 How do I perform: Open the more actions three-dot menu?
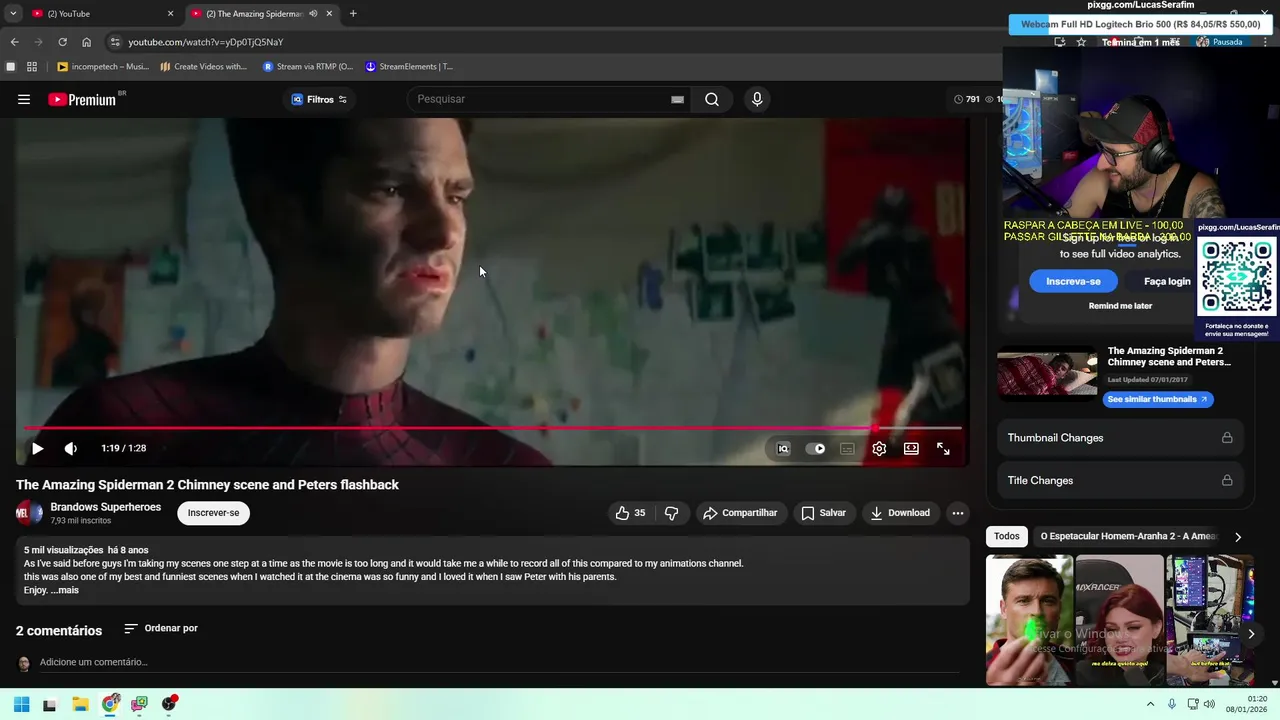[x=957, y=513]
